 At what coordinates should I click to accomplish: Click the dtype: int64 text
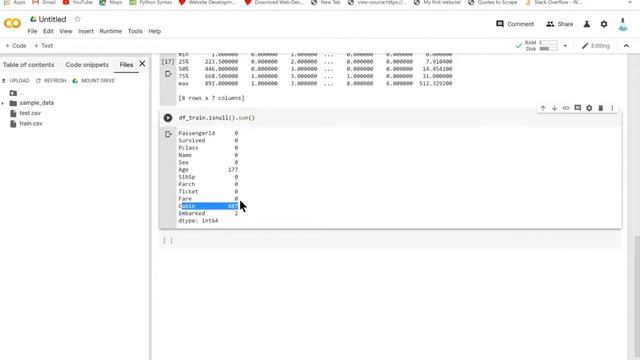click(198, 221)
